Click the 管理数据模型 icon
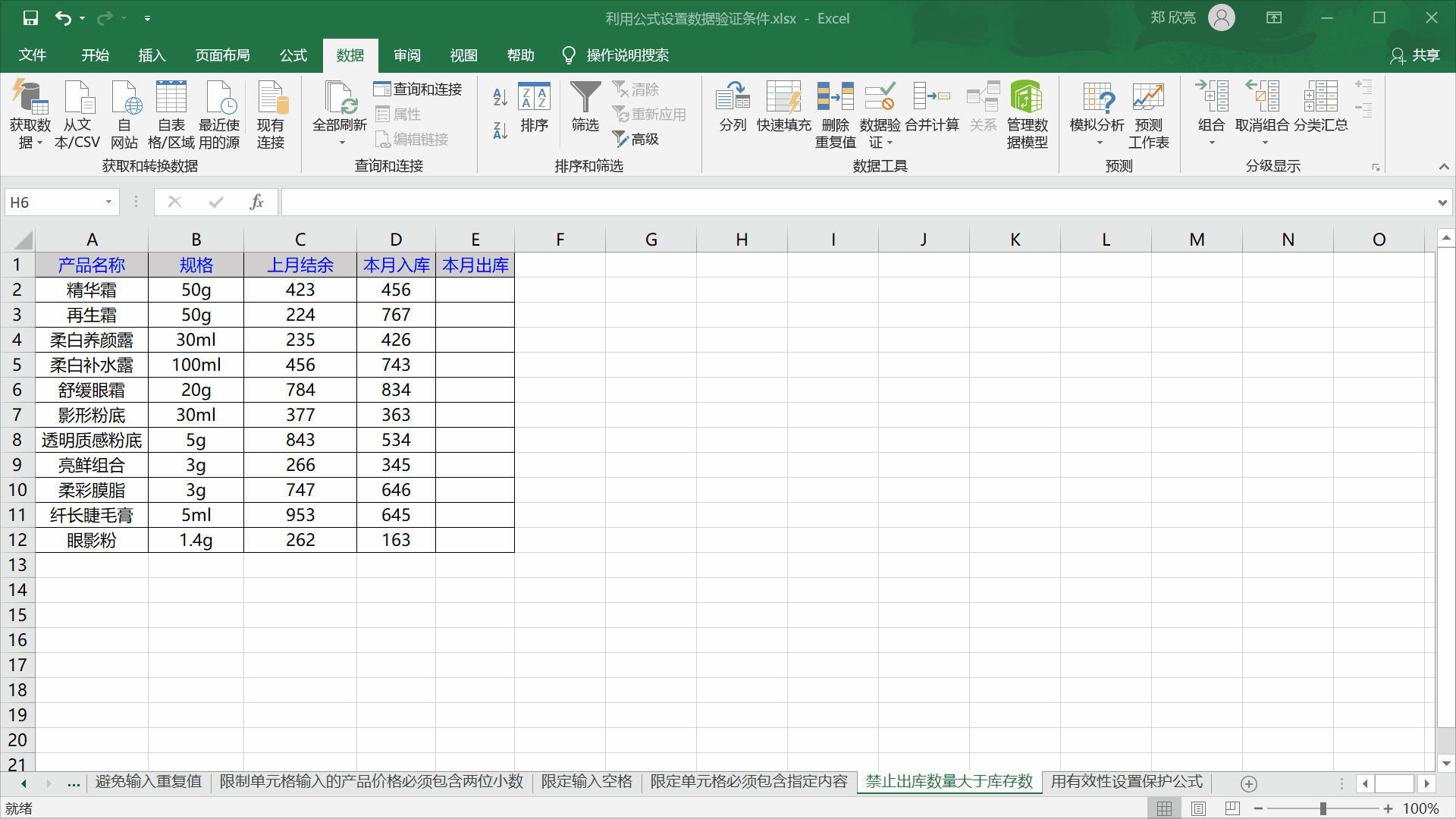The height and width of the screenshot is (819, 1456). tap(1026, 114)
